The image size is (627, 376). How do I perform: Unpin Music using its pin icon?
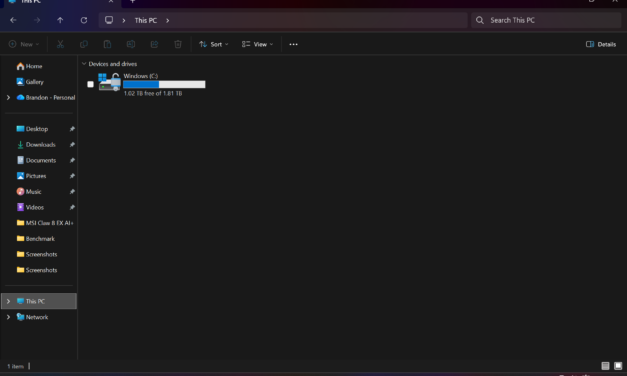click(72, 192)
